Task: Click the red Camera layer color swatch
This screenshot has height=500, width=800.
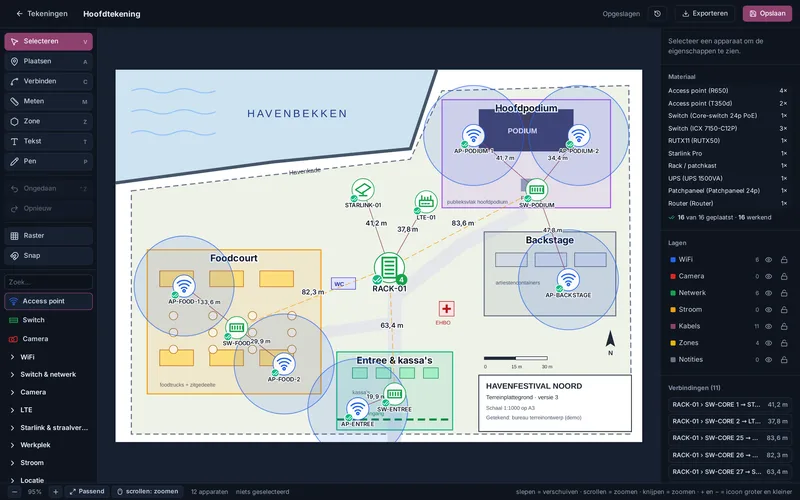Action: [672, 277]
